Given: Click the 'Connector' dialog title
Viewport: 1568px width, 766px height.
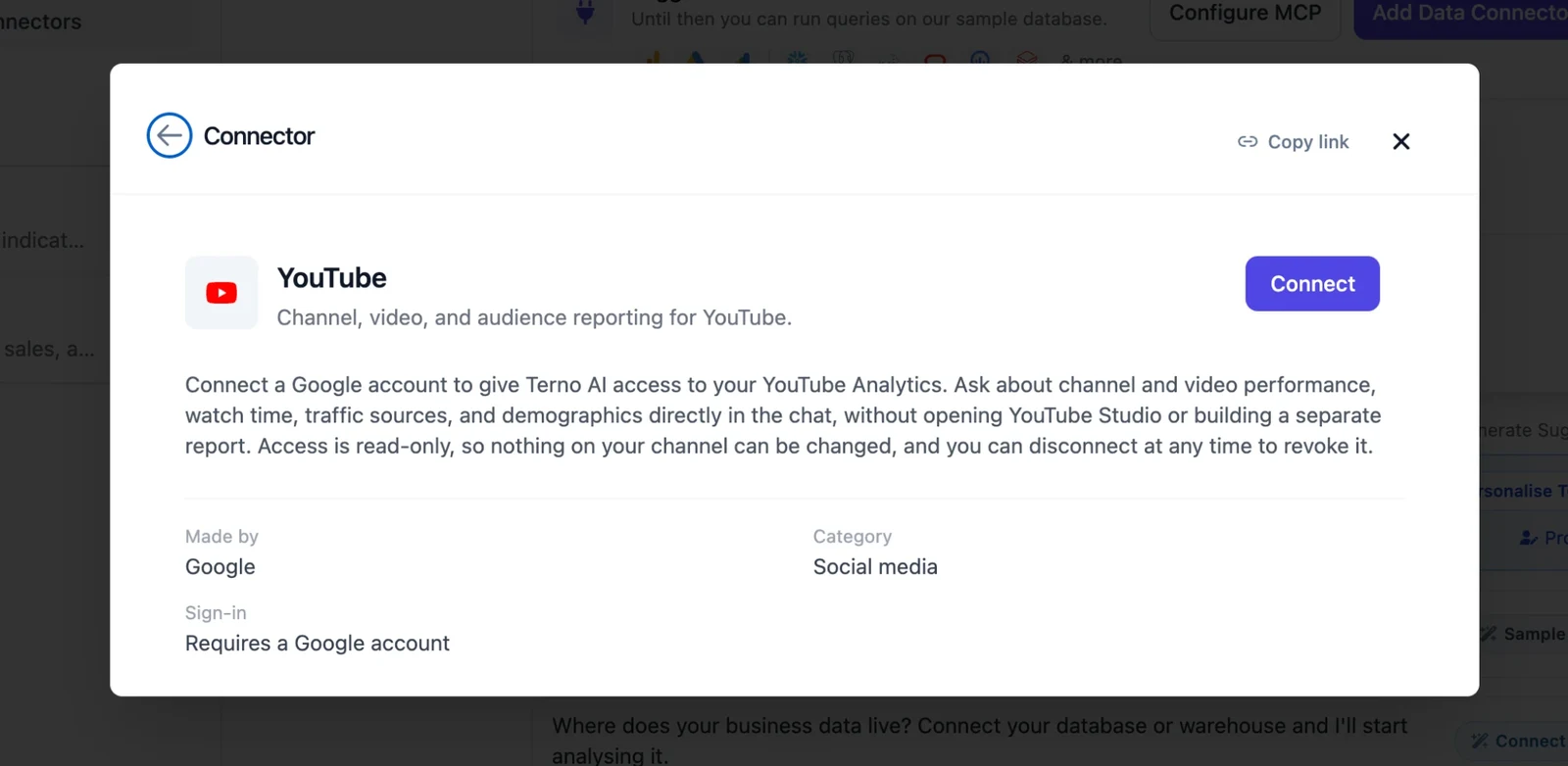Looking at the screenshot, I should pyautogui.click(x=259, y=136).
